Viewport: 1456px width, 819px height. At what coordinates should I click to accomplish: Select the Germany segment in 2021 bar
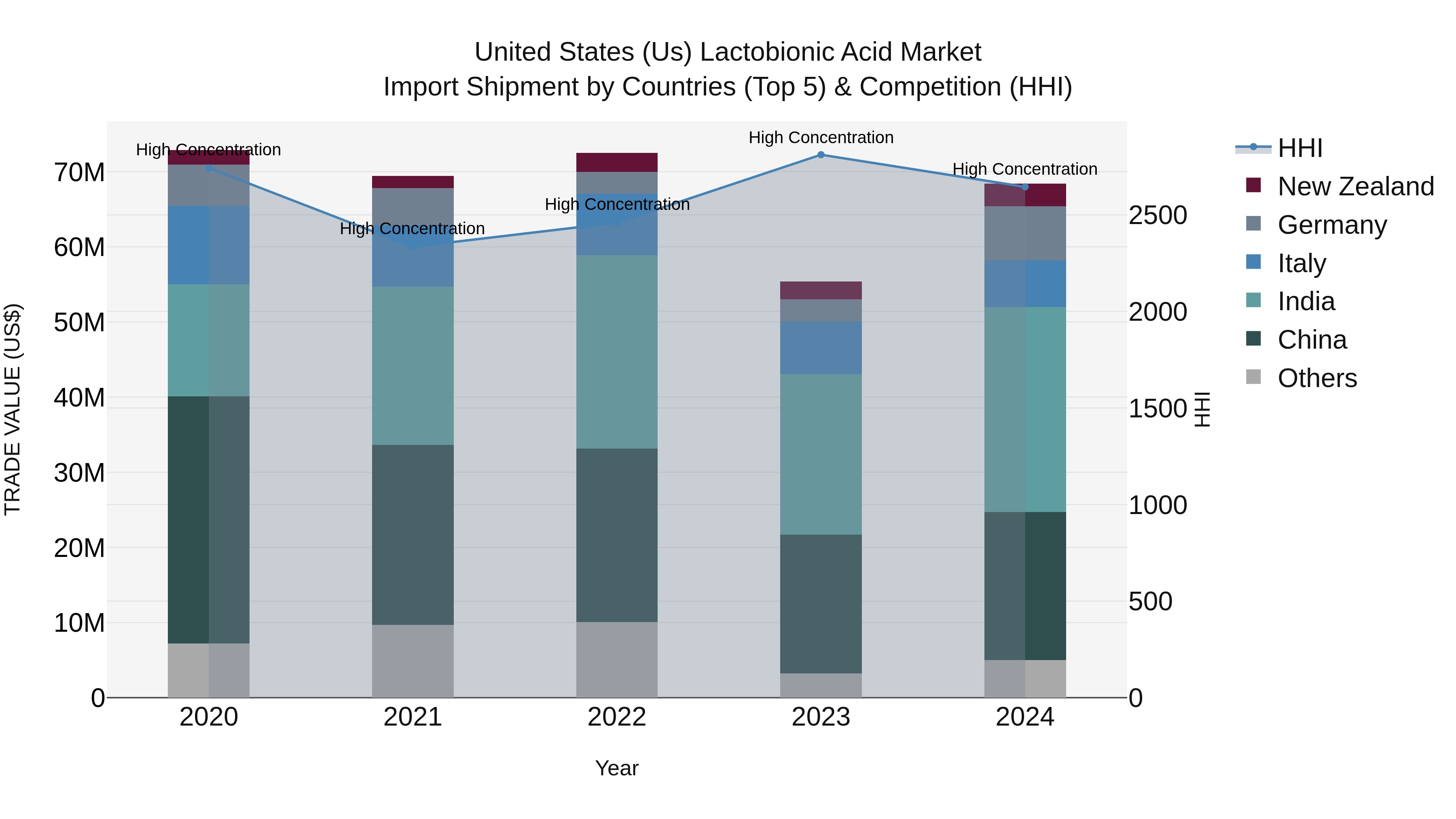(x=413, y=206)
